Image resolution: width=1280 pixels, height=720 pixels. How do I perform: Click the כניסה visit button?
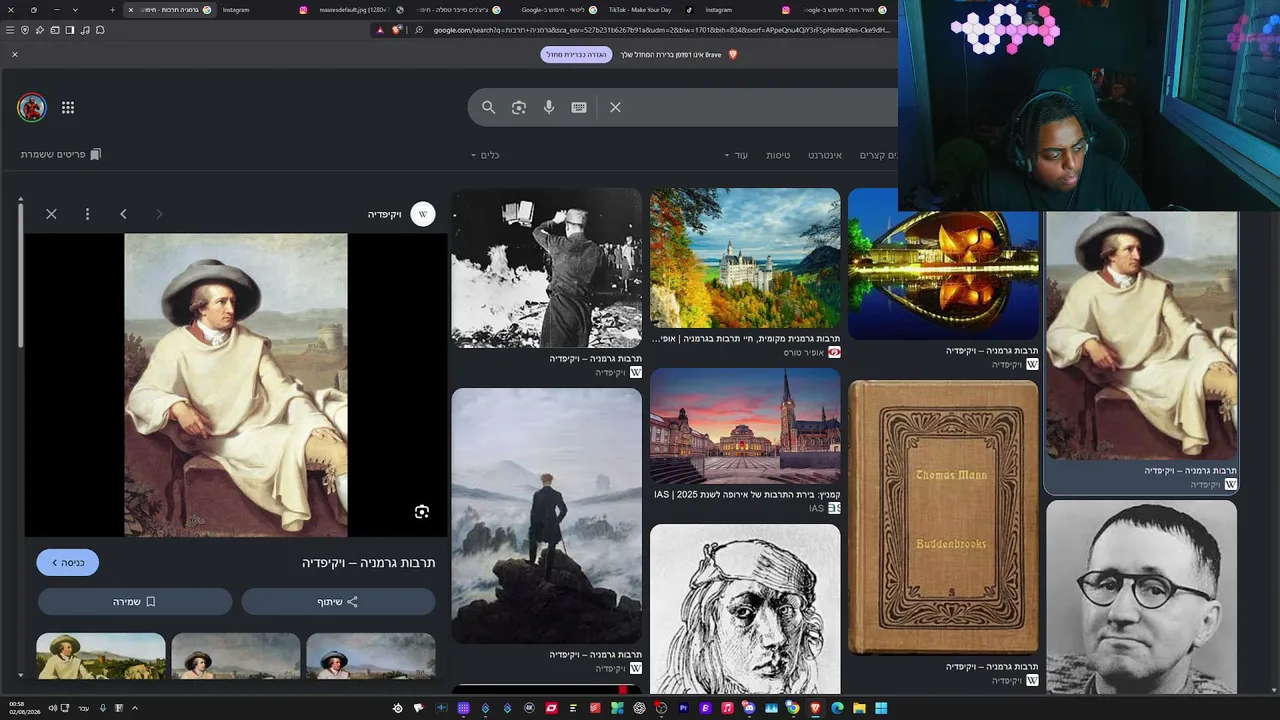point(68,563)
